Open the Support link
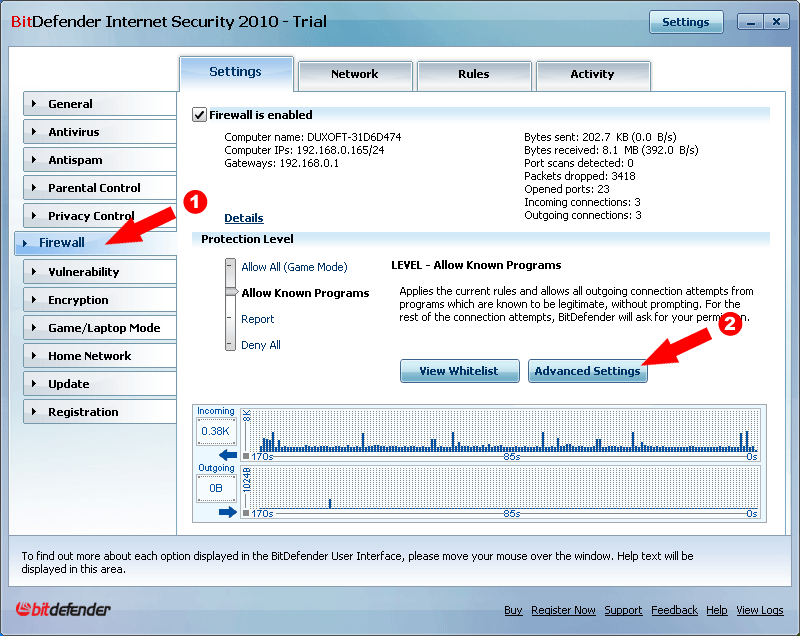This screenshot has height=636, width=800. (623, 610)
